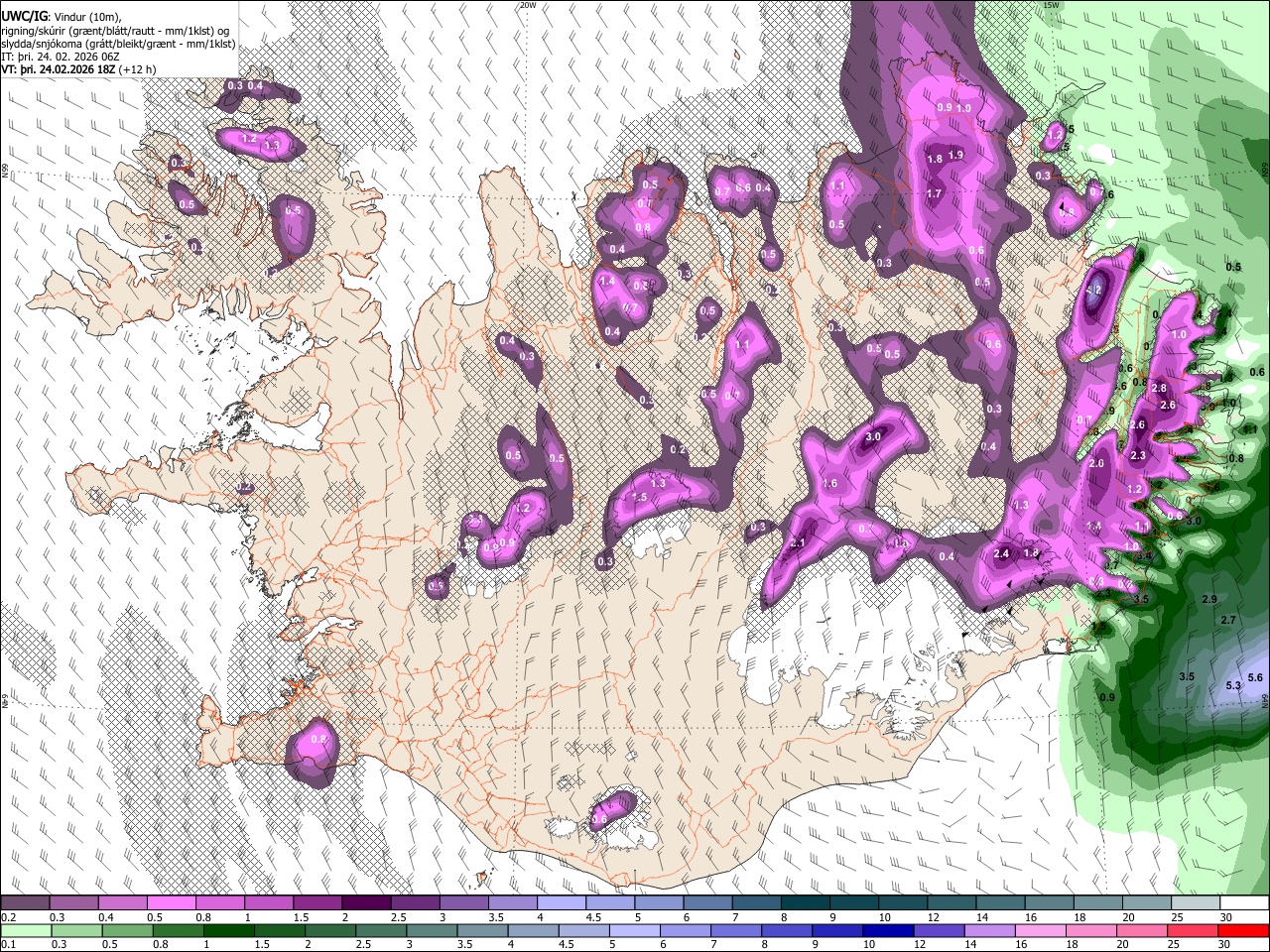Click the 4.2 value in the dark purple area

tap(1094, 291)
